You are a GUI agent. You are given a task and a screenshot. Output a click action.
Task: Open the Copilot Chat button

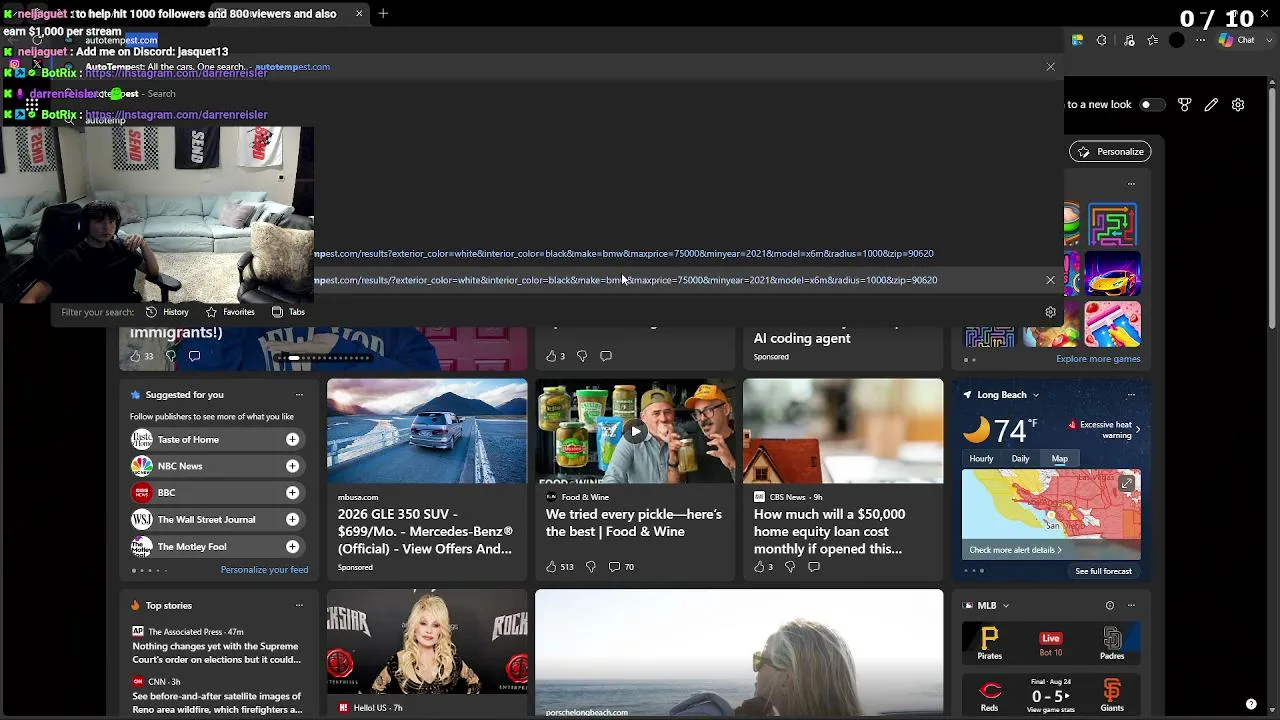(x=1237, y=40)
